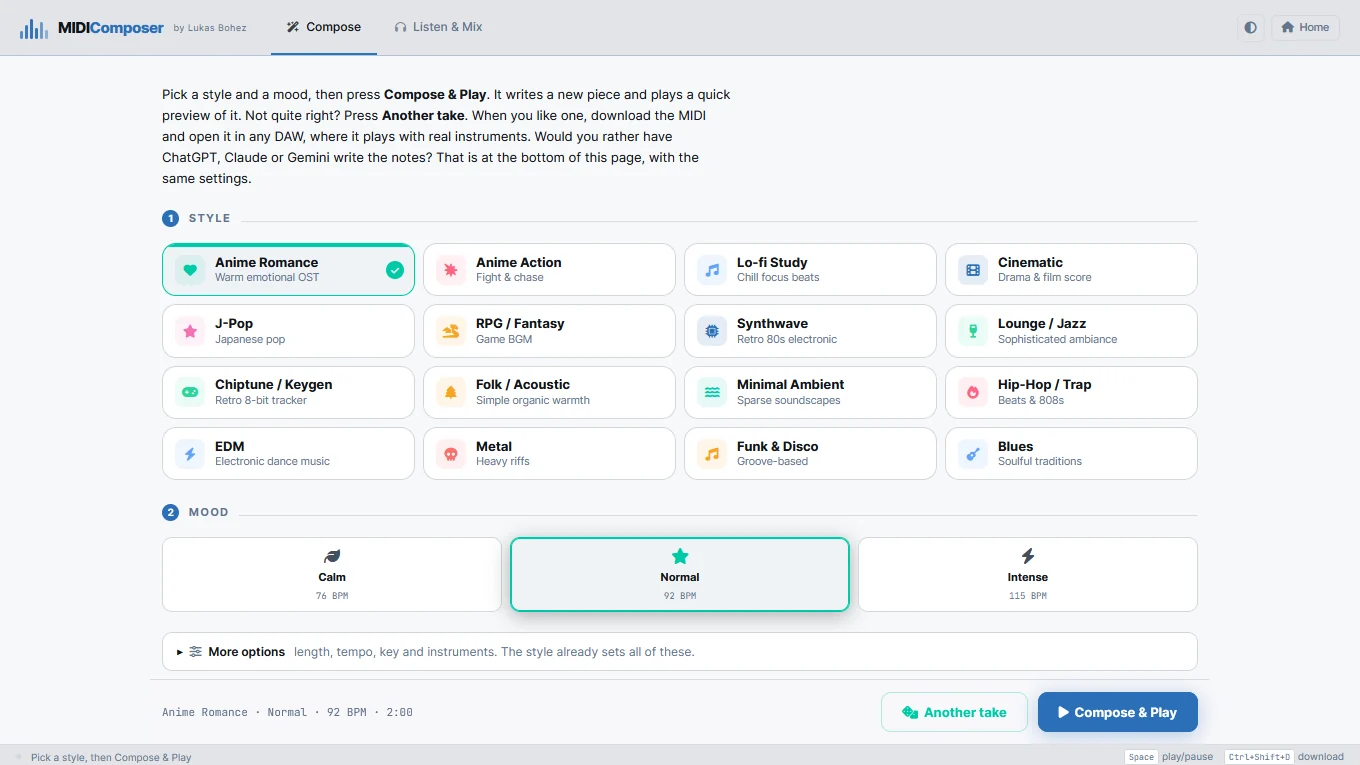The width and height of the screenshot is (1360, 765).
Task: Click the 'Space' key hint in status bar
Action: pos(1141,757)
